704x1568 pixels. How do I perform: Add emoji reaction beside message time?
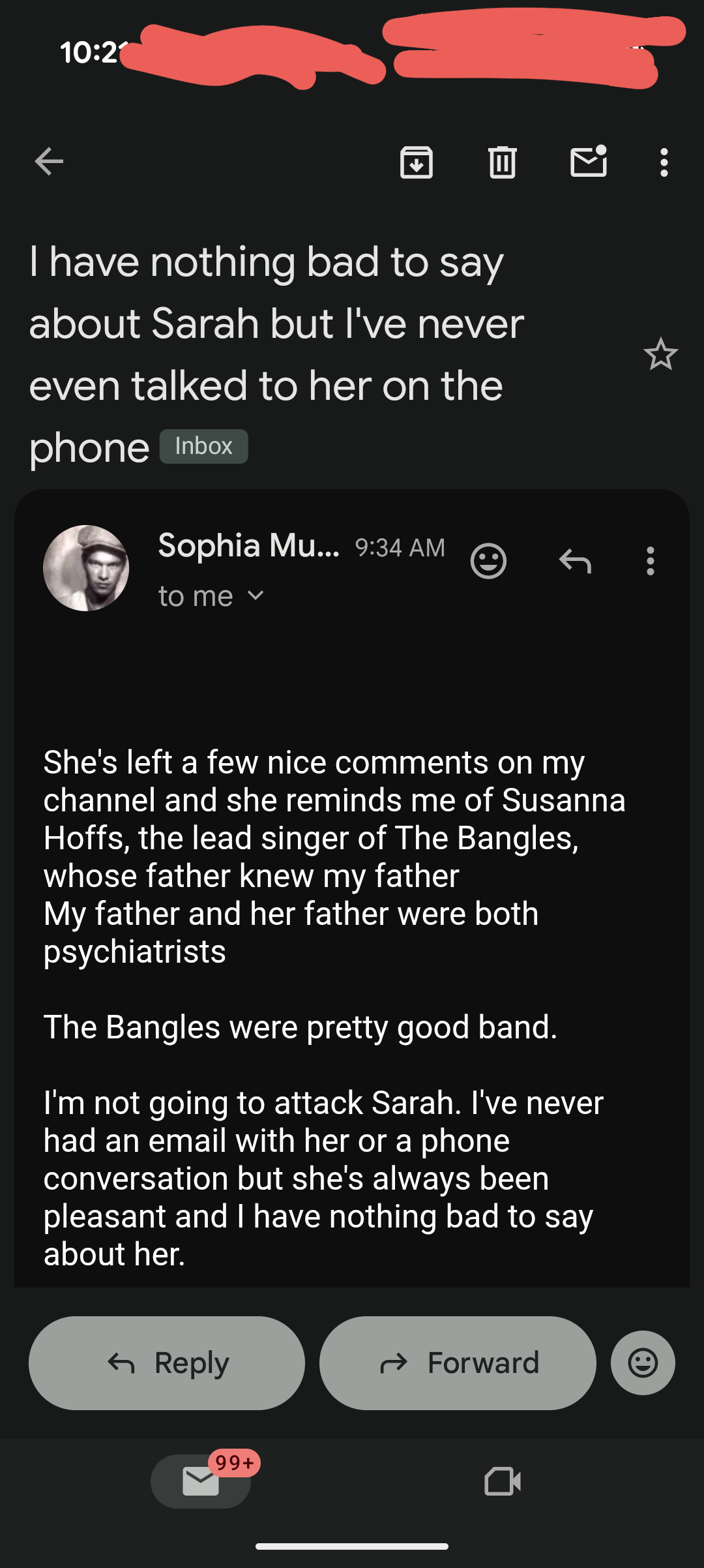click(488, 561)
